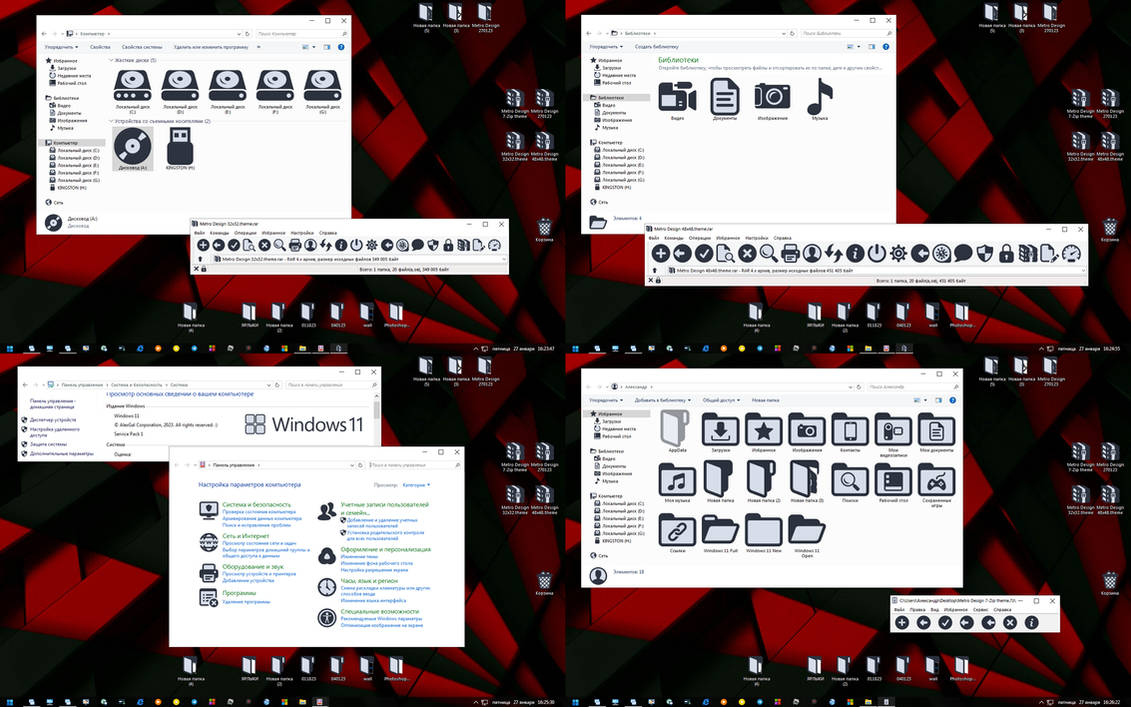Click Создать библиотеку in Библиотеки toolbar
The height and width of the screenshot is (707, 1131).
pos(656,47)
